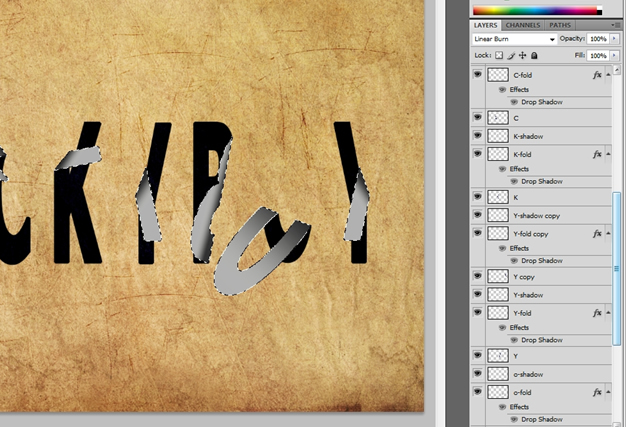Collapse effects of K-fold layer
The height and width of the screenshot is (427, 626).
608,154
